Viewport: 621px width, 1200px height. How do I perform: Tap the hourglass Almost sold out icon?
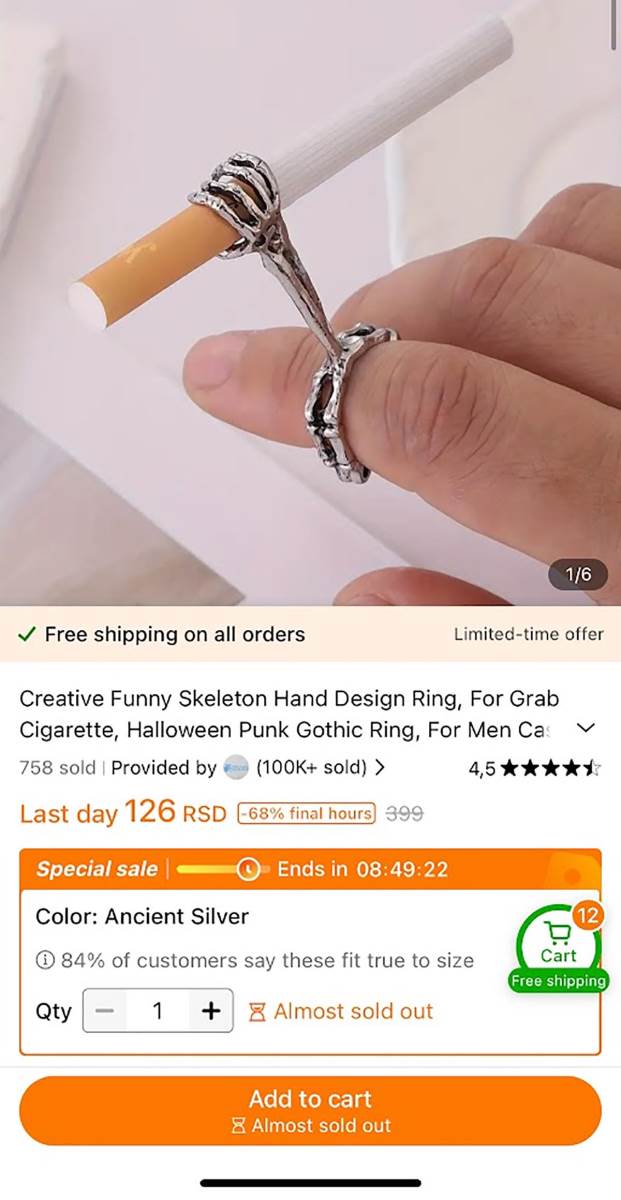coord(257,1012)
